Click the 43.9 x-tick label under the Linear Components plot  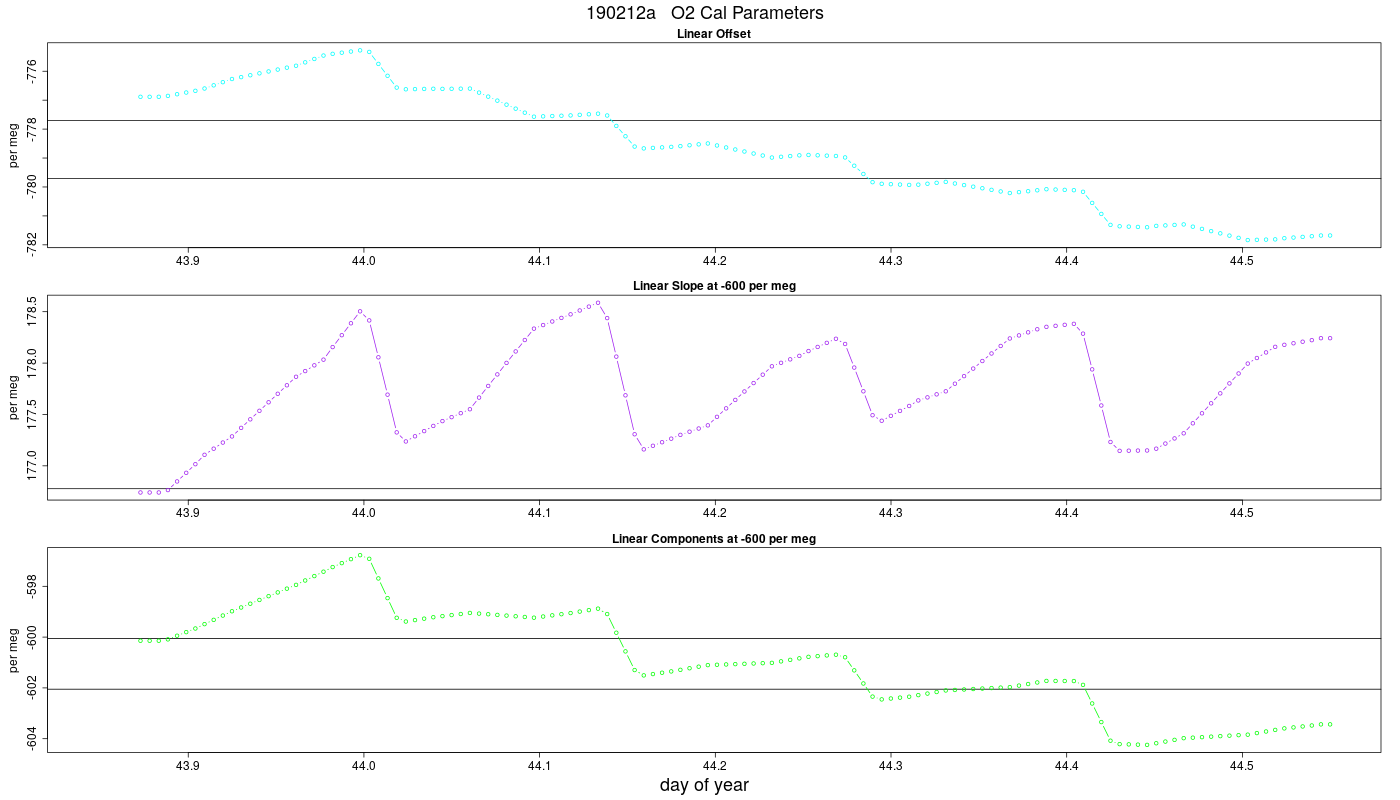tap(188, 766)
